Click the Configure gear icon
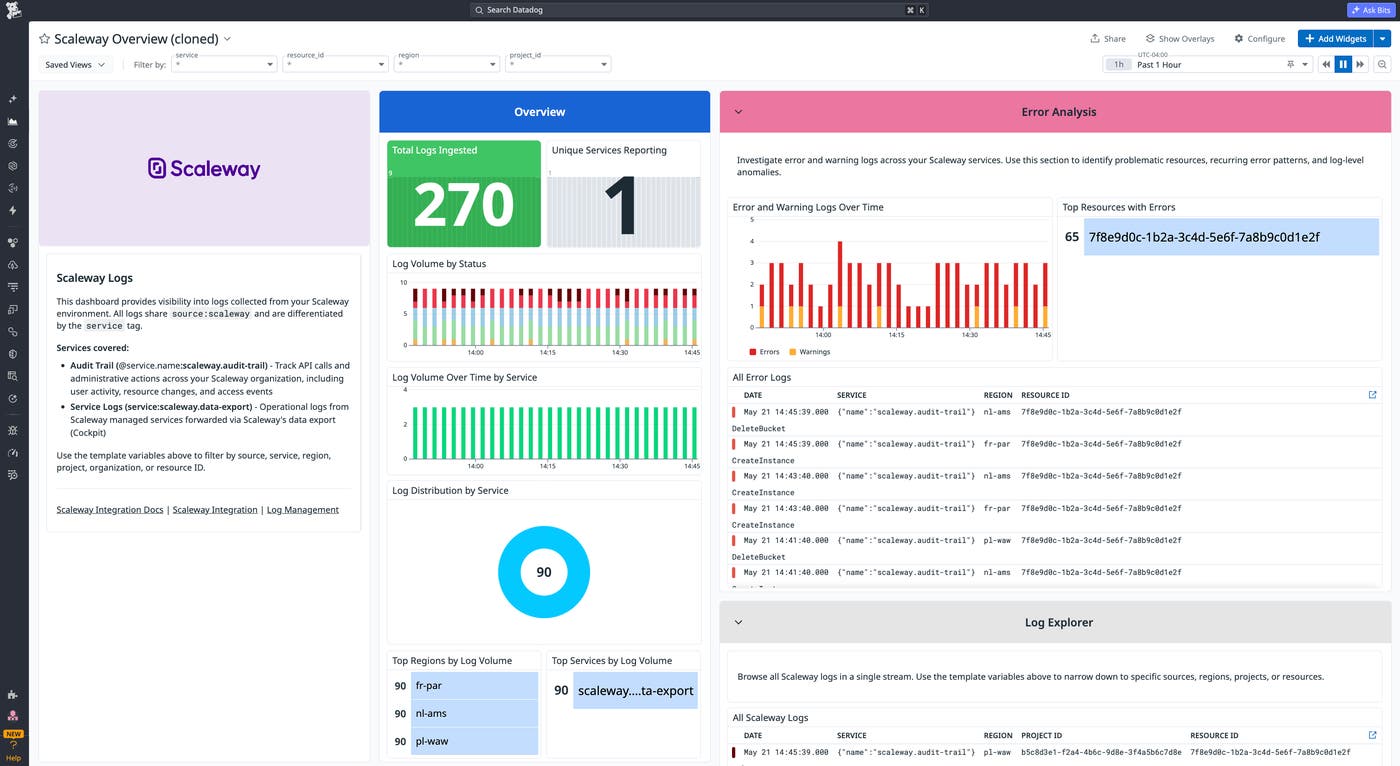The image size is (1400, 766). pos(1239,39)
